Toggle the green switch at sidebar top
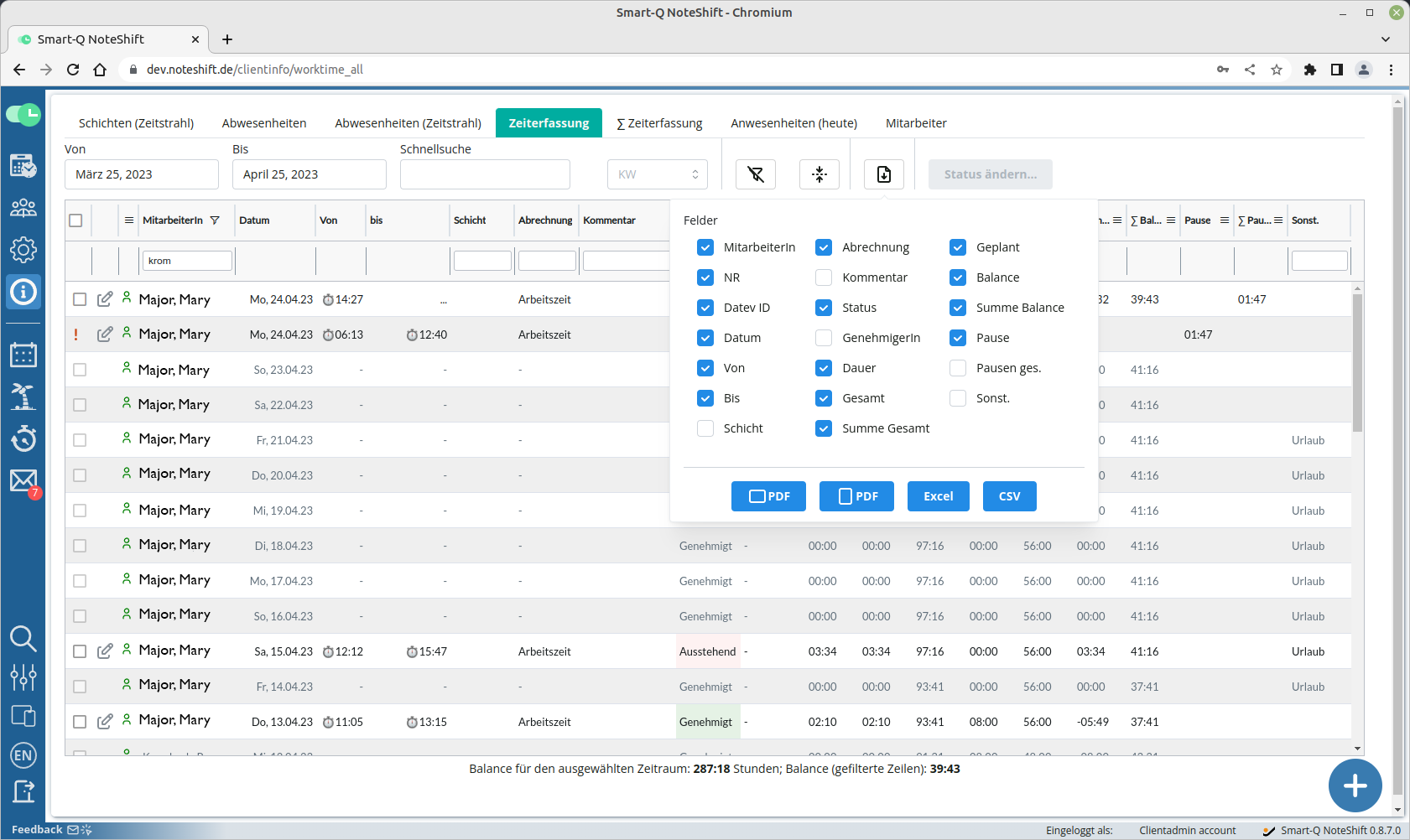 [x=23, y=115]
